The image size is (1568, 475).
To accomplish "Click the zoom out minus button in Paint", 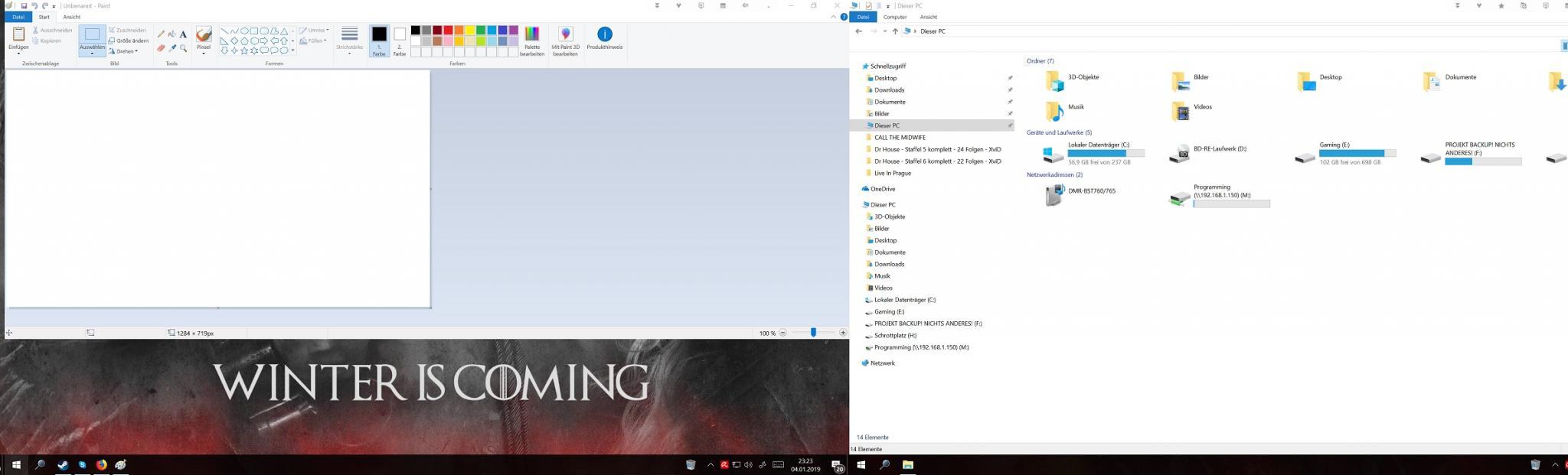I will 782,333.
